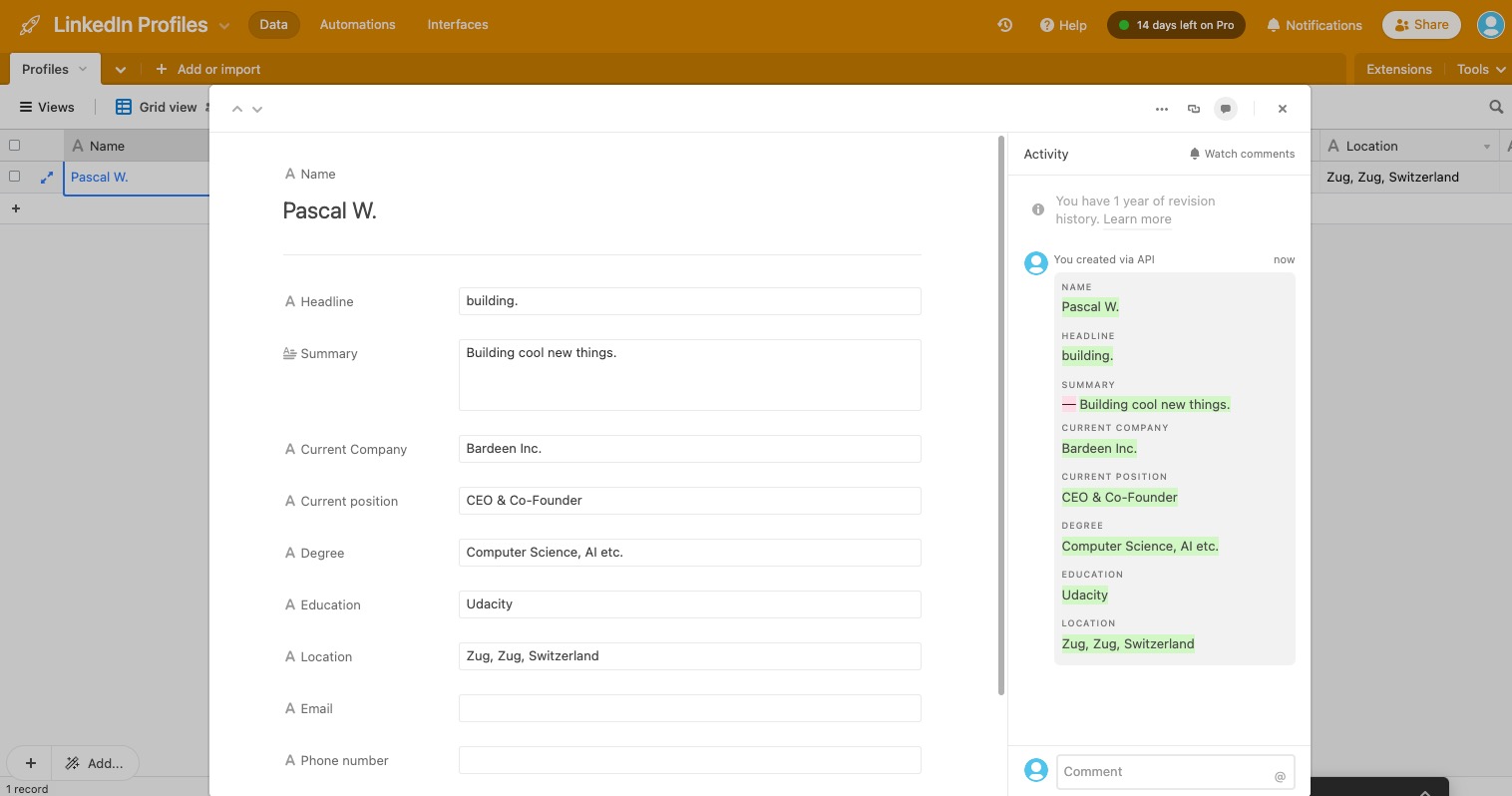This screenshot has width=1512, height=796.
Task: Toggle the Views sidebar
Action: (x=47, y=107)
